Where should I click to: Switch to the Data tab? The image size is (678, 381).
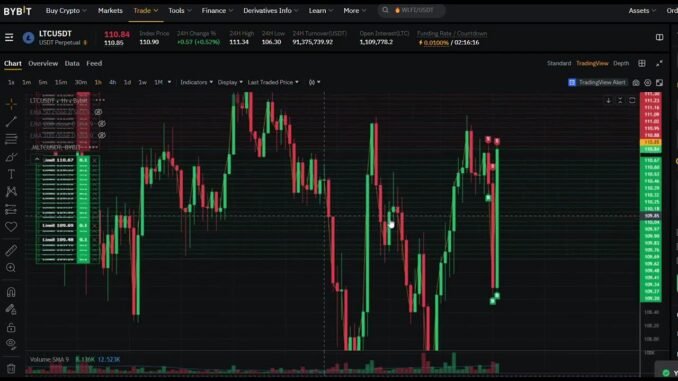[x=72, y=63]
